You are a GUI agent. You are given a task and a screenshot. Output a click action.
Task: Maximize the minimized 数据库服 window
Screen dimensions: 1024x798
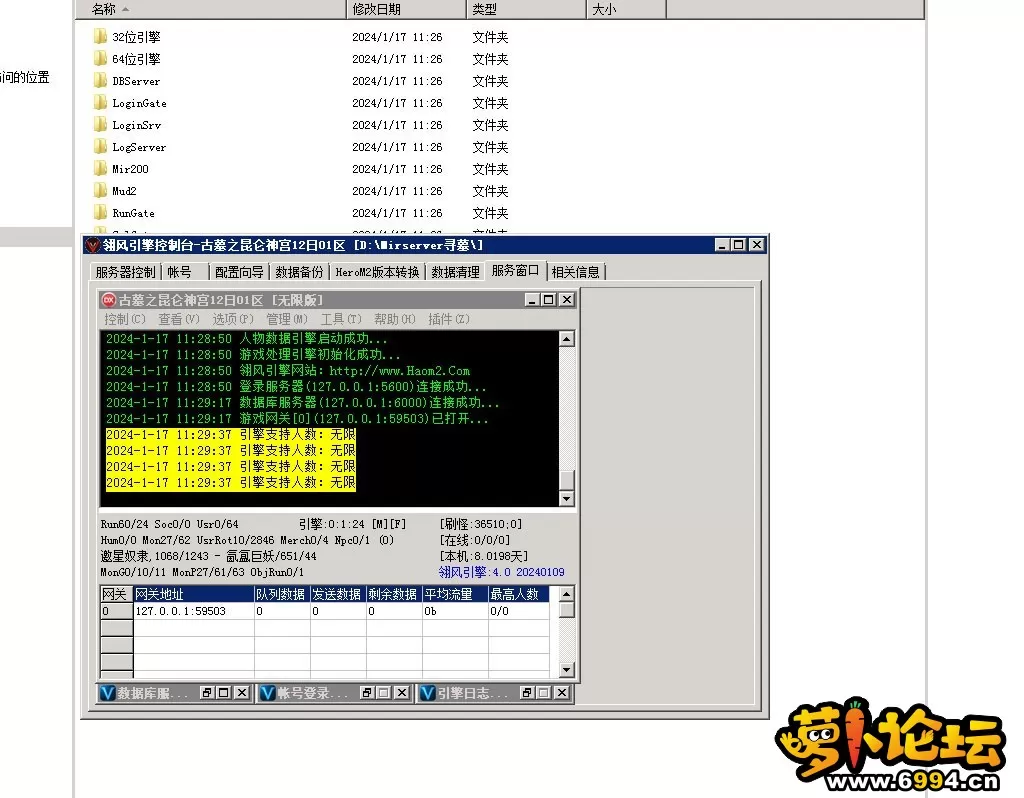coord(224,693)
